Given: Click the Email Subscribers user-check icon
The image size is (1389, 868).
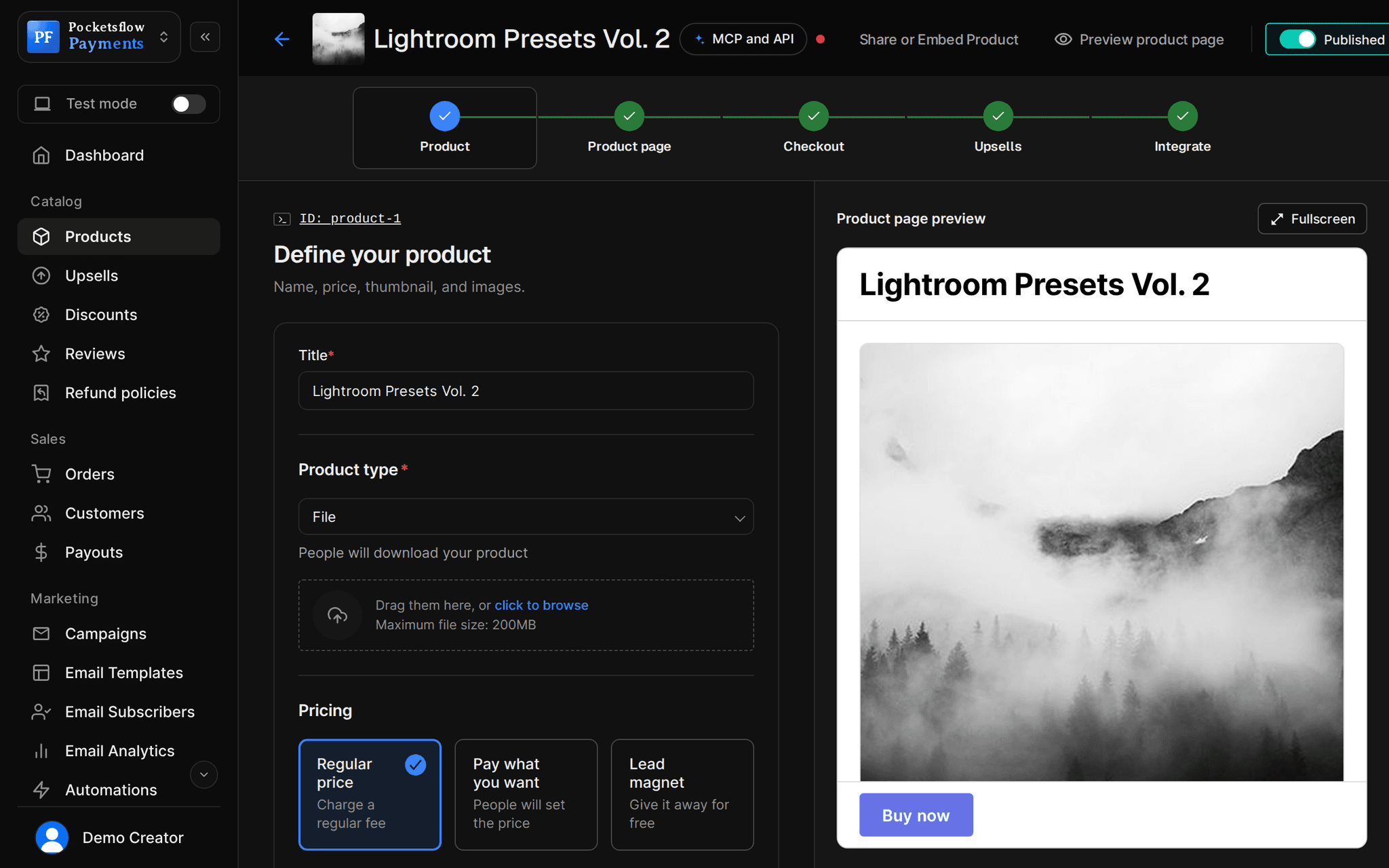Looking at the screenshot, I should pyautogui.click(x=41, y=712).
